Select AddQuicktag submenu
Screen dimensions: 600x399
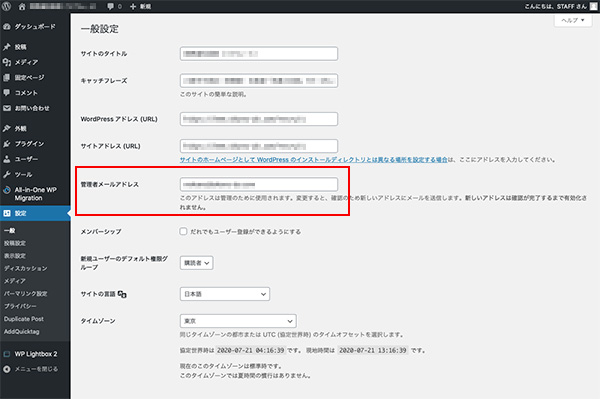[x=22, y=332]
